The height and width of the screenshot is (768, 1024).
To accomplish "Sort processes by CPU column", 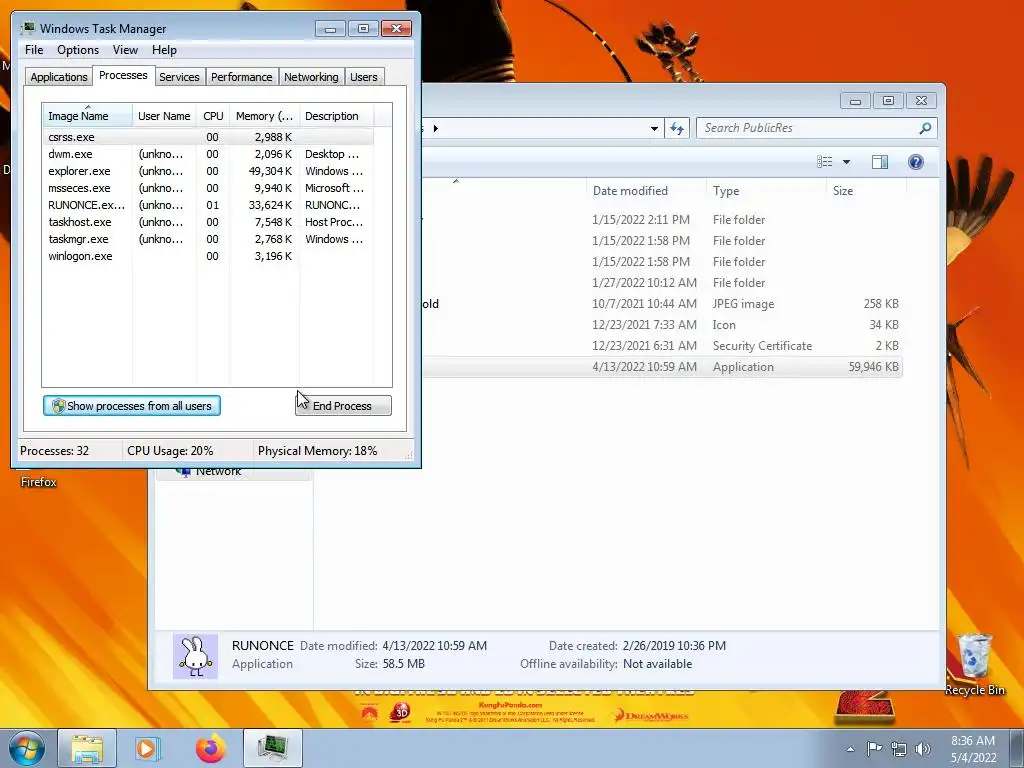I will click(x=213, y=116).
